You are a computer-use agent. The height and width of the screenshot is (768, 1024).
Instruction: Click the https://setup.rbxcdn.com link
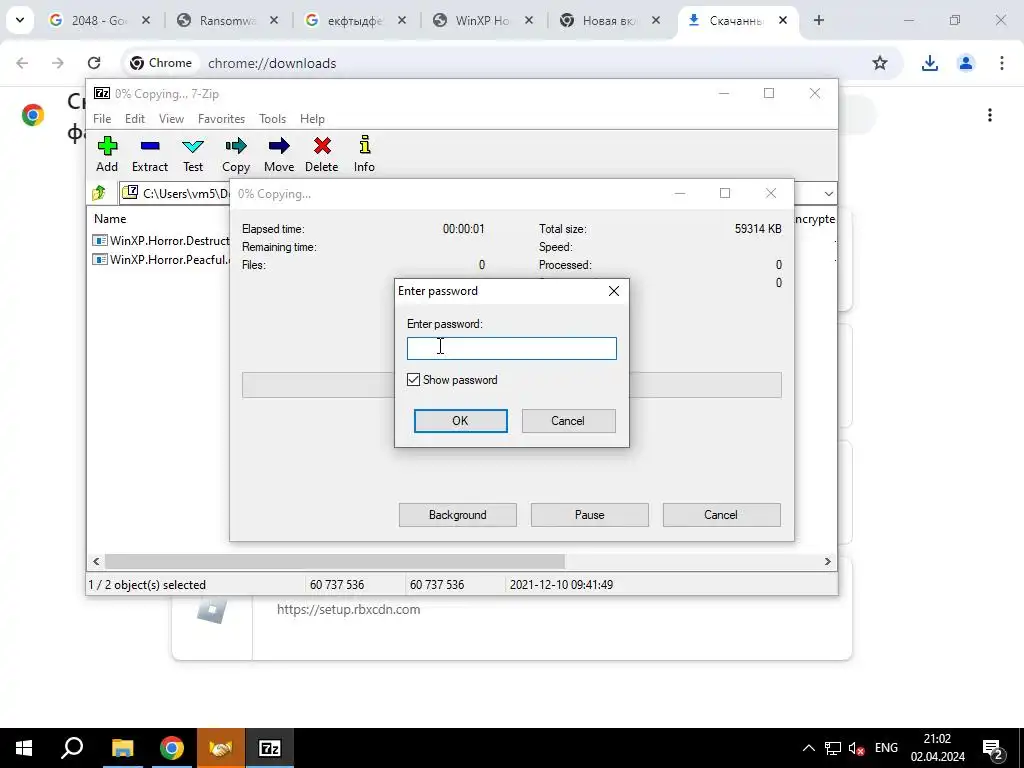(x=348, y=609)
